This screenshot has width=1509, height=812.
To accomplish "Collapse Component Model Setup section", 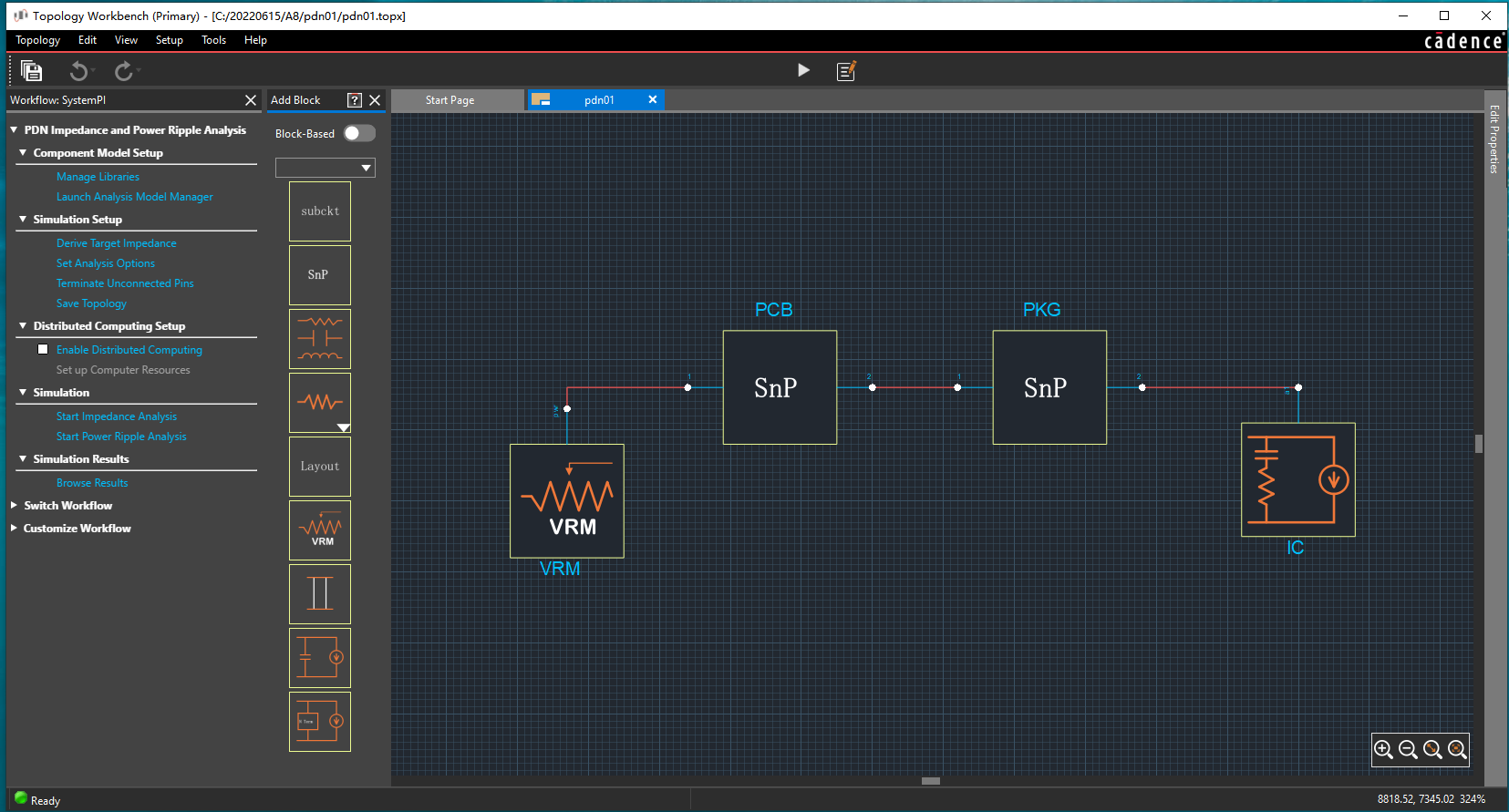I will [23, 153].
